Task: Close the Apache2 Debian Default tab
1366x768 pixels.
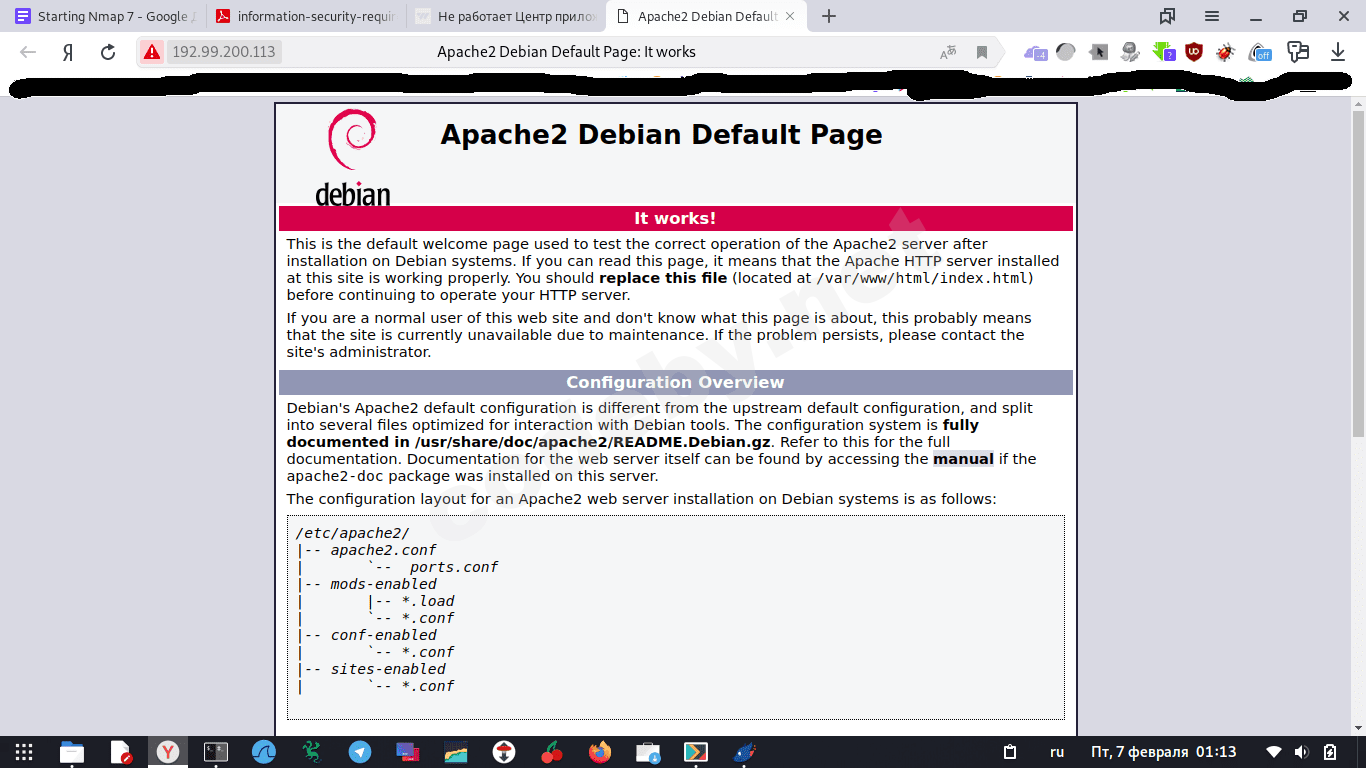Action: point(791,16)
